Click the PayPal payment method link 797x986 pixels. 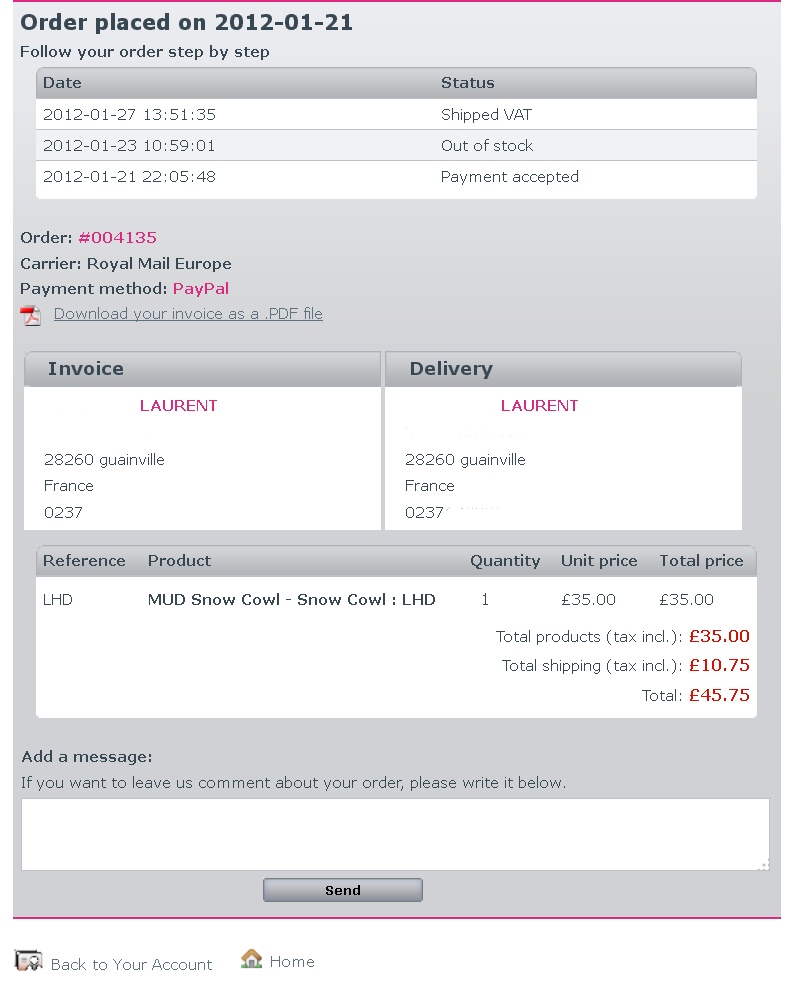[200, 289]
